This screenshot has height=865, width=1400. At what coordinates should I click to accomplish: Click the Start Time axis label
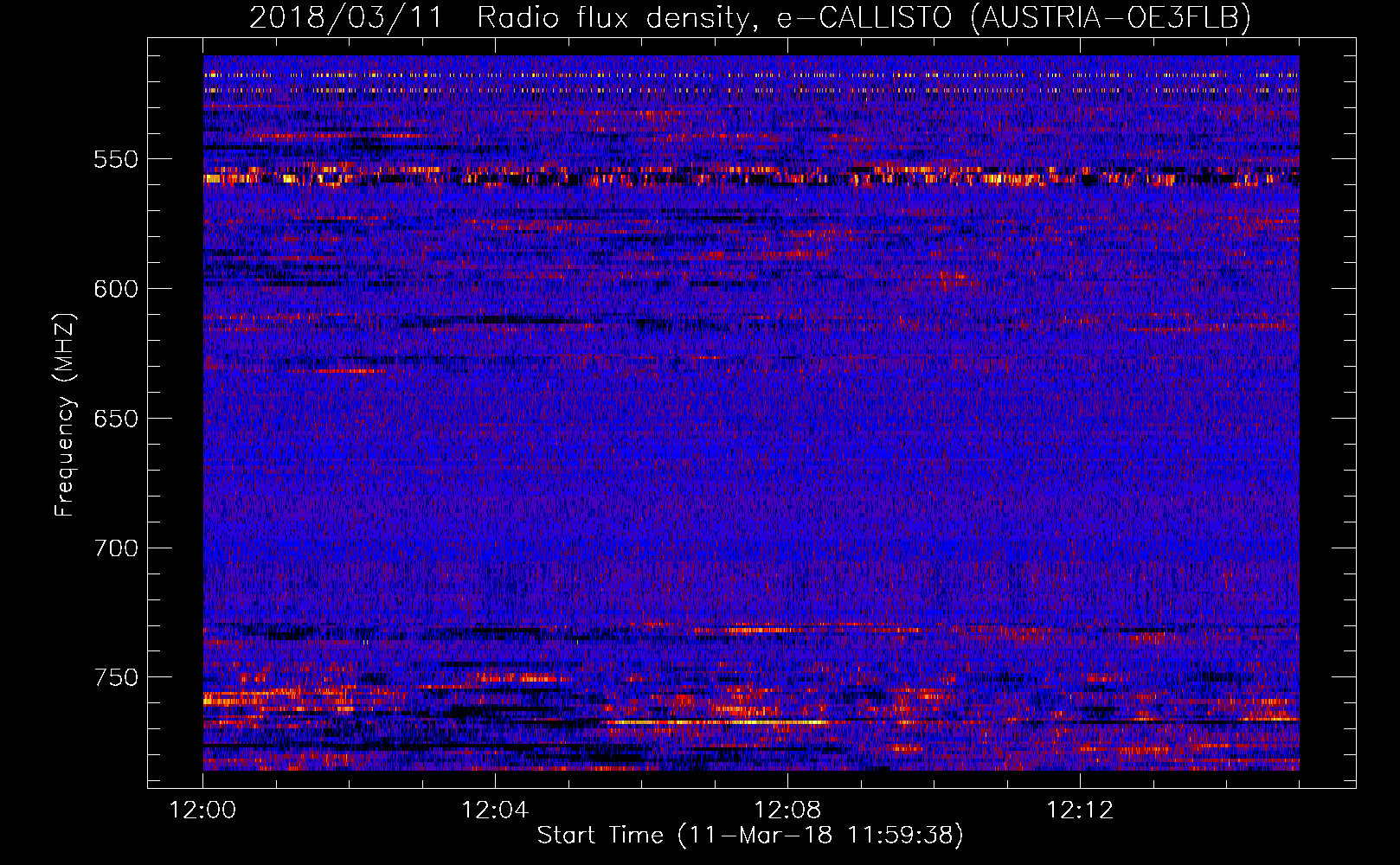pyautogui.click(x=750, y=835)
